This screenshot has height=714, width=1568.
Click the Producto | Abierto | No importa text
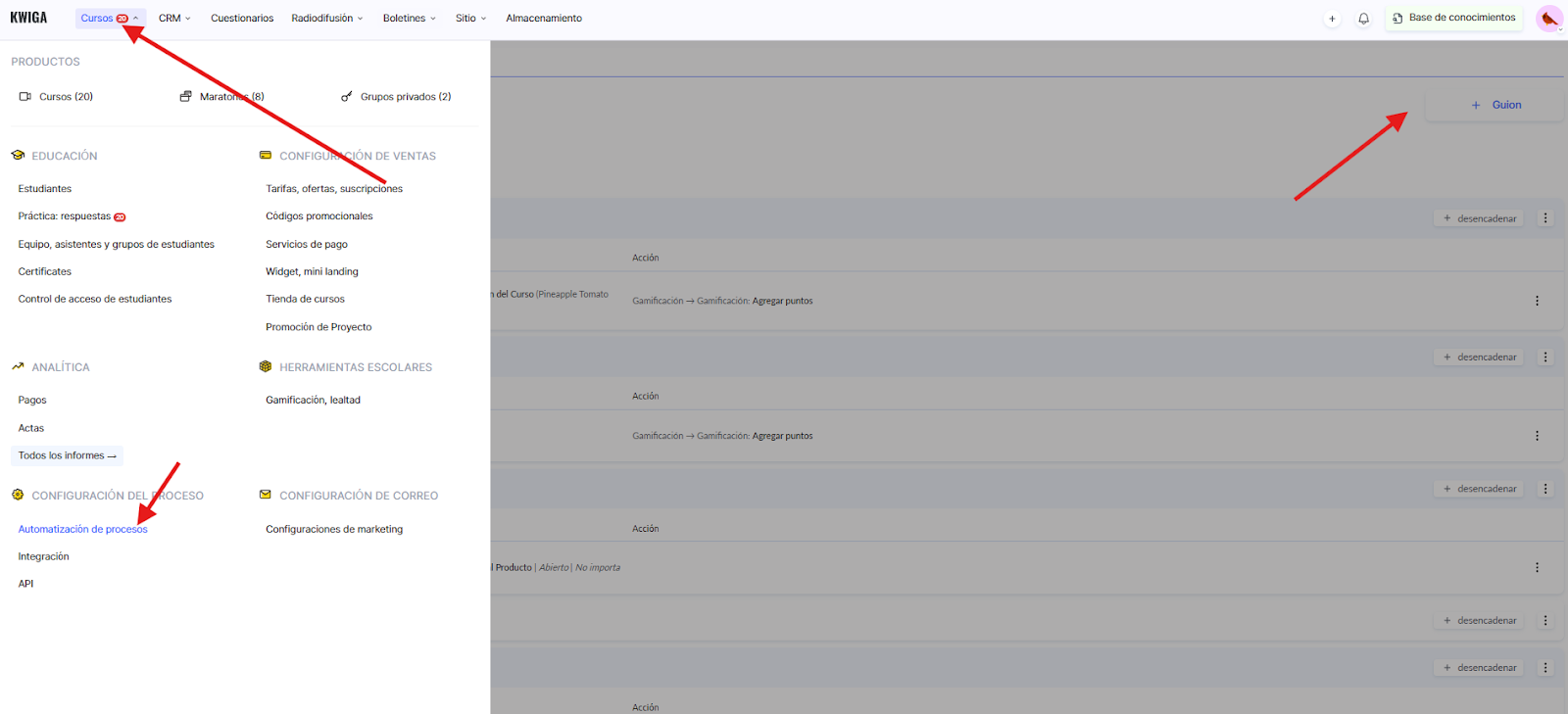[558, 568]
